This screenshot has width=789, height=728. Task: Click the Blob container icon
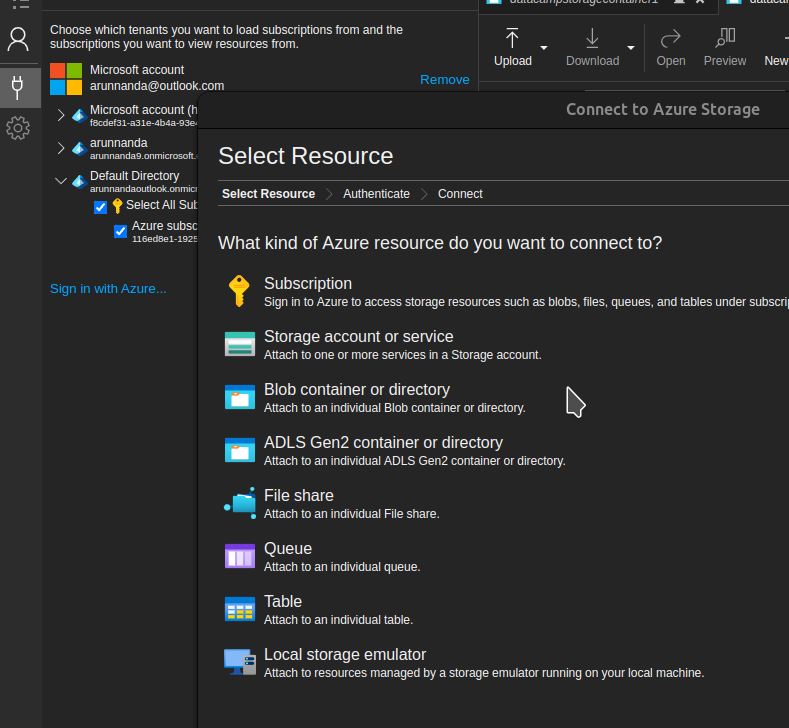[x=240, y=396]
